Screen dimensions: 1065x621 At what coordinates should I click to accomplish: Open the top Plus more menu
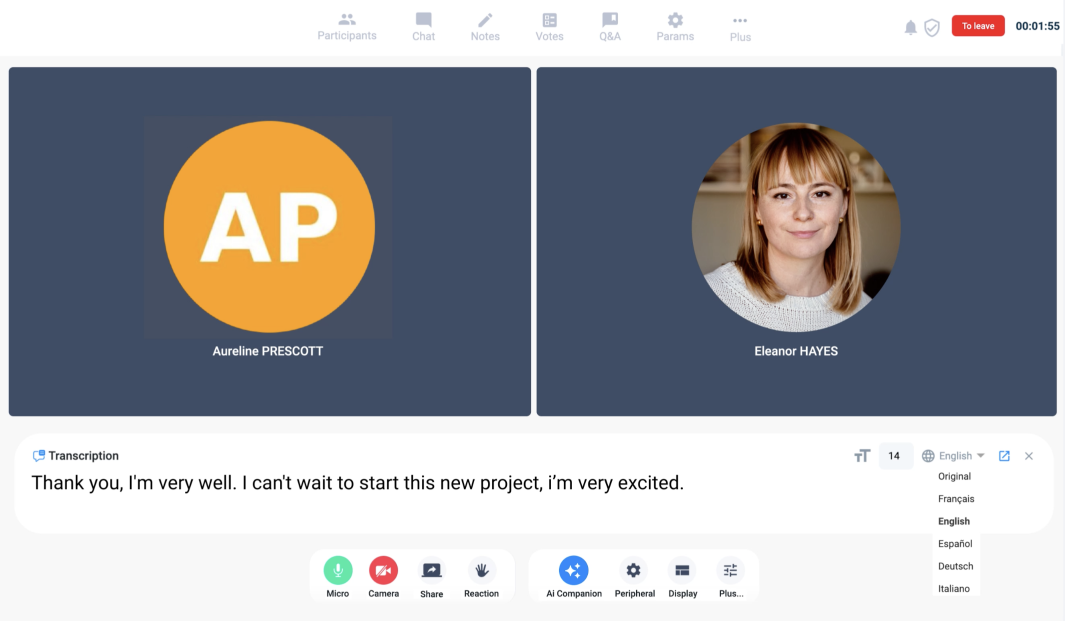click(x=740, y=27)
